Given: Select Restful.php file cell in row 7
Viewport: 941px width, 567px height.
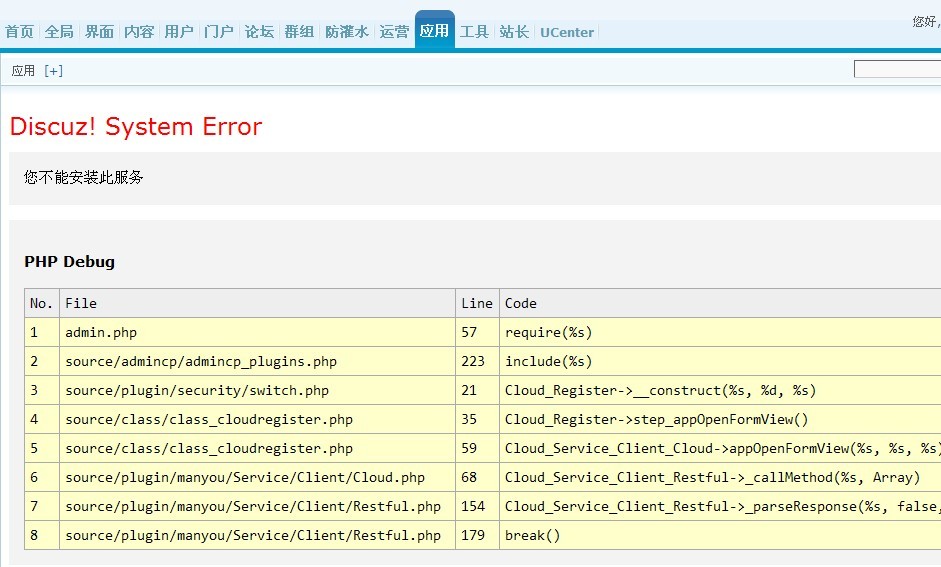Looking at the screenshot, I should (257, 506).
